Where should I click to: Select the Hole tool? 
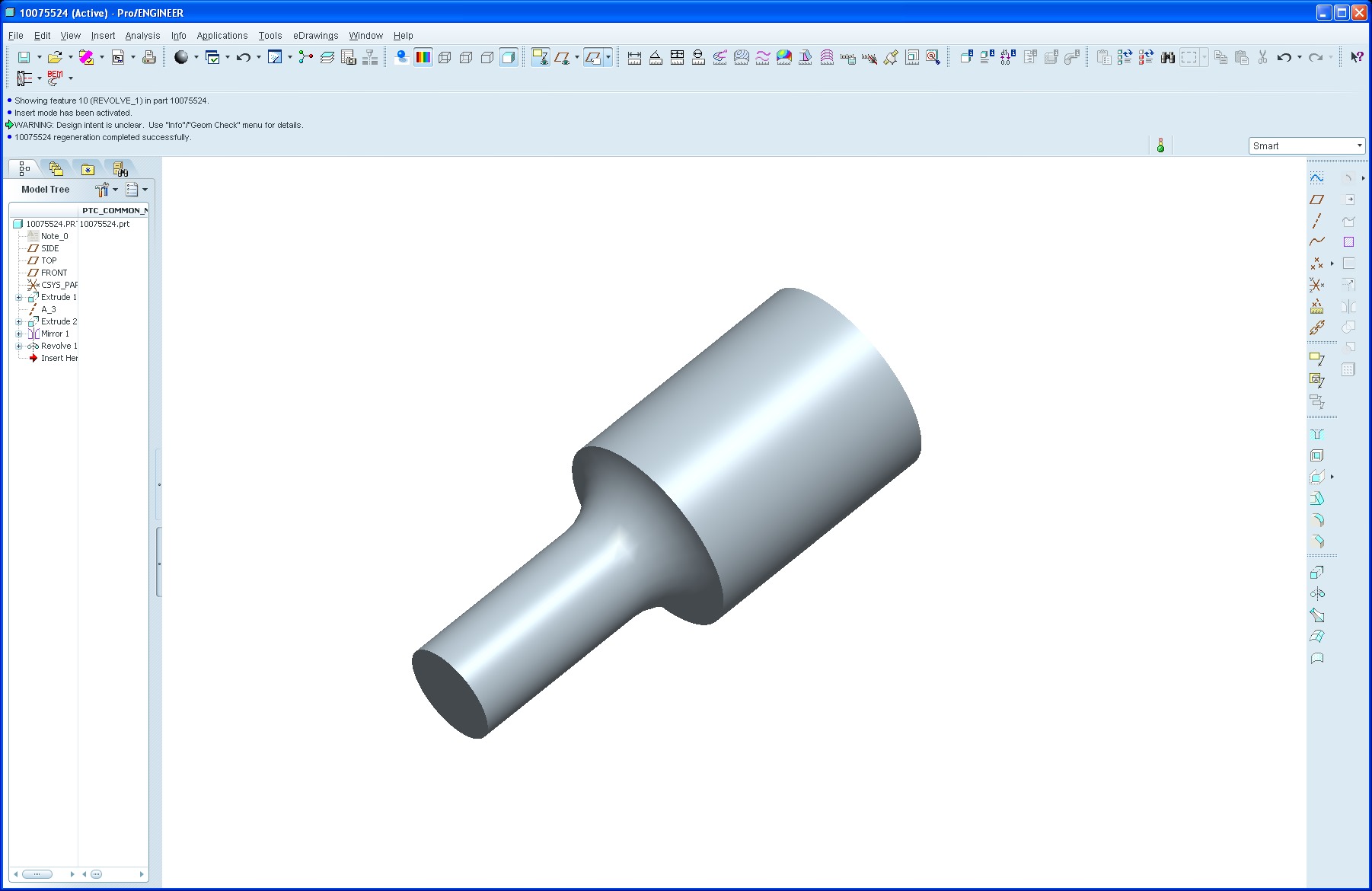pos(1317,434)
